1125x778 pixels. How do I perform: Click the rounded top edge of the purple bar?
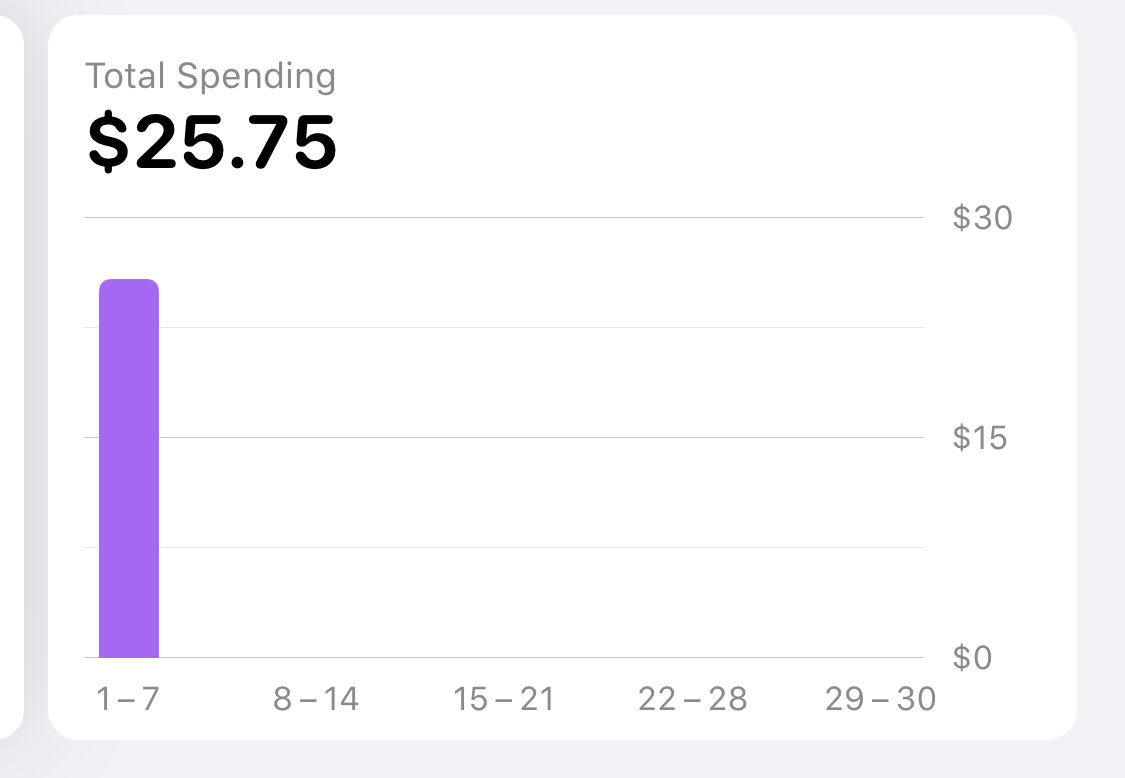(x=128, y=281)
